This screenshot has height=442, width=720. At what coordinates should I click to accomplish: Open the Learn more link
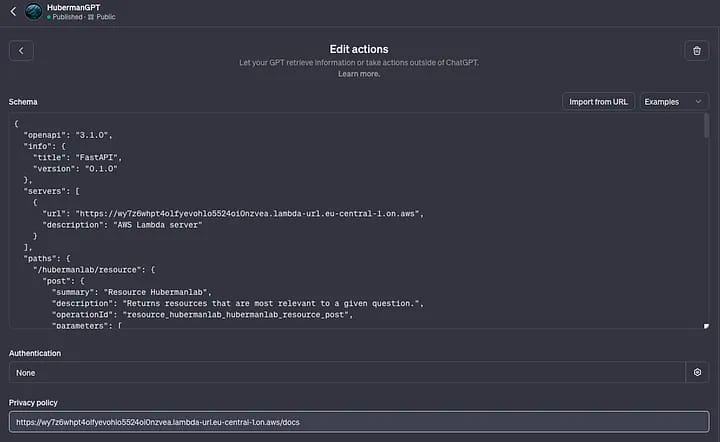pyautogui.click(x=359, y=74)
